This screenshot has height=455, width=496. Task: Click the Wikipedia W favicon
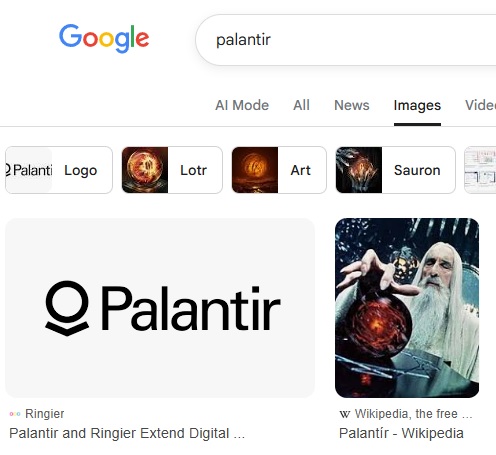[x=345, y=414]
